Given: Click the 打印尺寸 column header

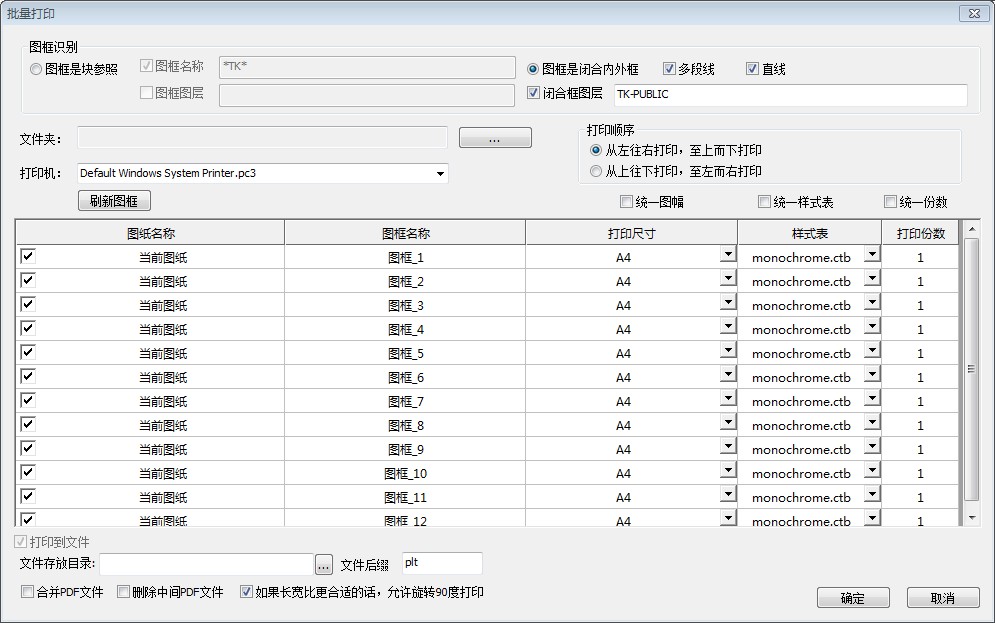Looking at the screenshot, I should 631,233.
